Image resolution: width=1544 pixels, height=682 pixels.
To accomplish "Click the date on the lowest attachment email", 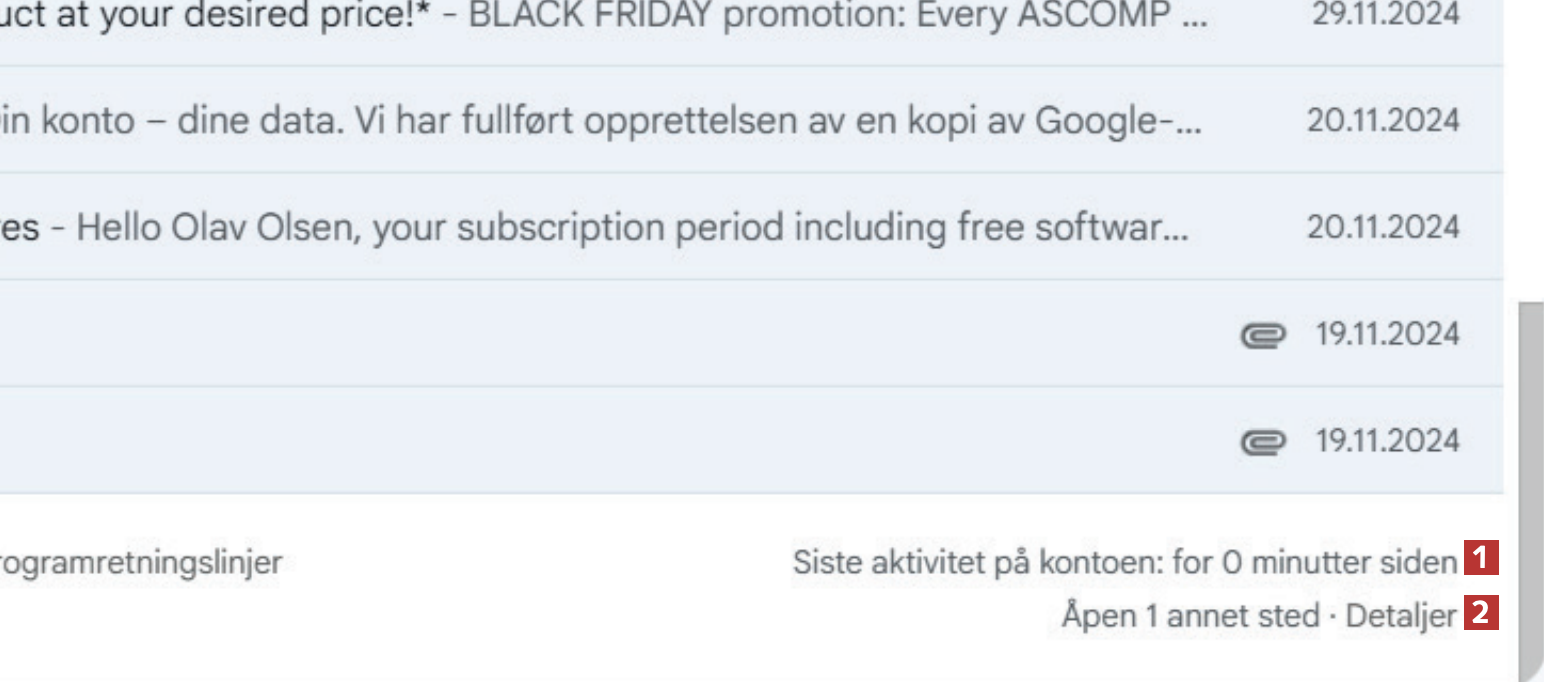I will 1387,441.
